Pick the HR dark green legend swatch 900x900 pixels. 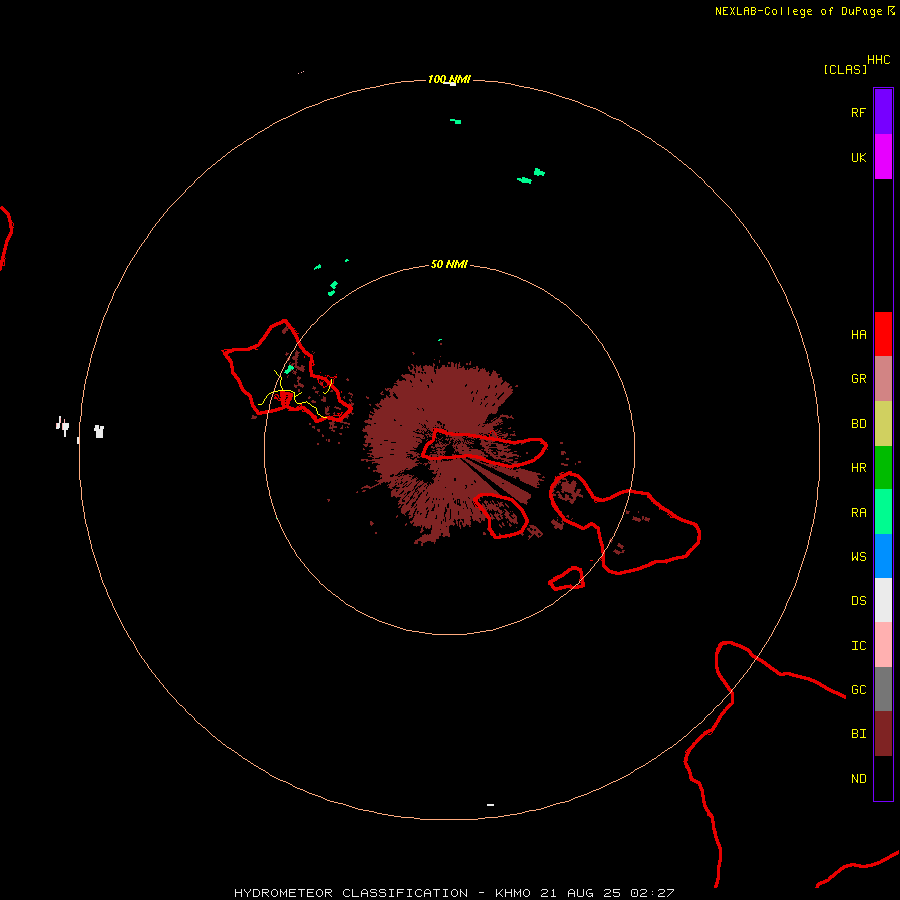[883, 468]
